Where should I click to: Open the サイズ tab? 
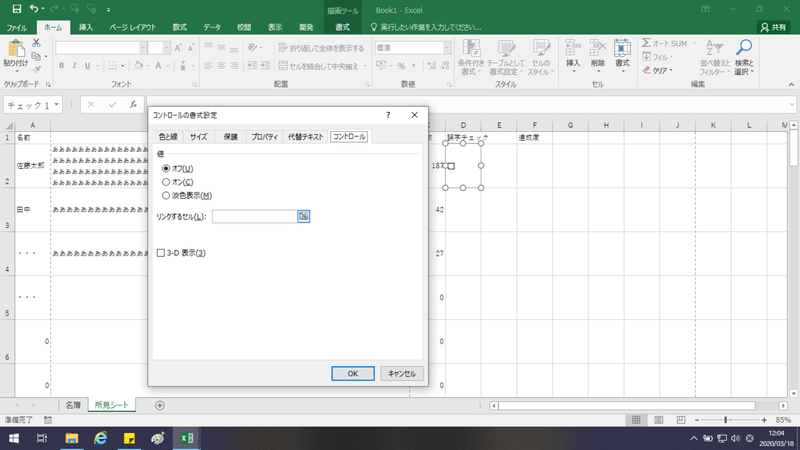tap(198, 137)
